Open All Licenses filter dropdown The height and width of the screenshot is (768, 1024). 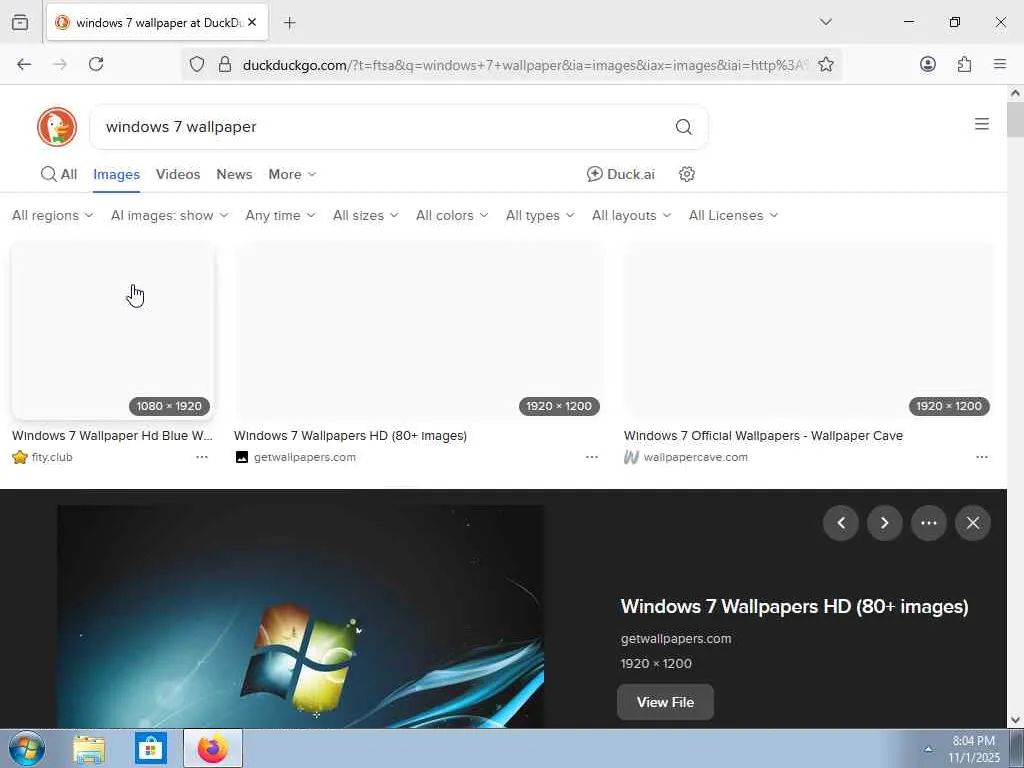(x=733, y=216)
